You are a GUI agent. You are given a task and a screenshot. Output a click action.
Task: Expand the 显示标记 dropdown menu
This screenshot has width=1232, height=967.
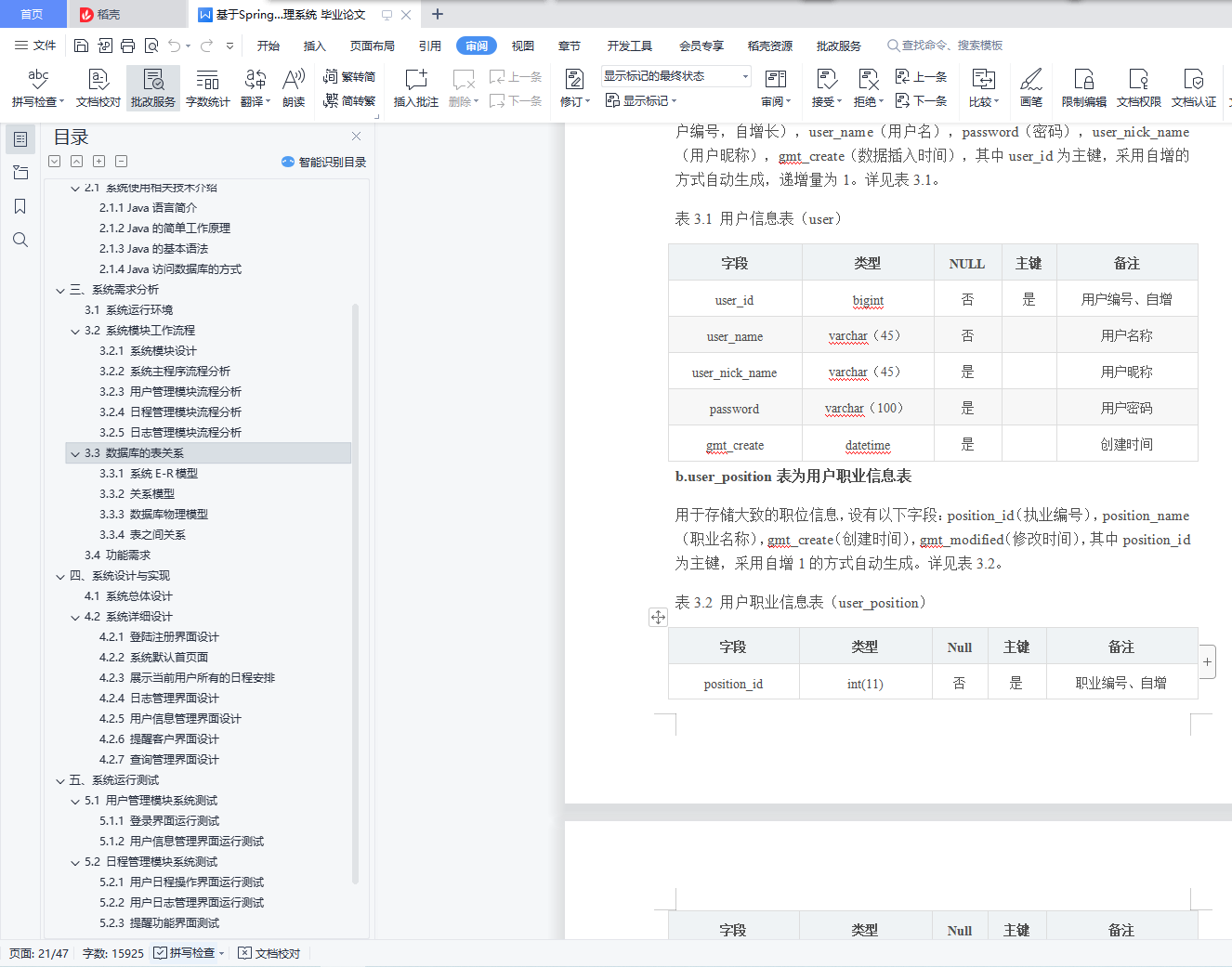pos(641,100)
